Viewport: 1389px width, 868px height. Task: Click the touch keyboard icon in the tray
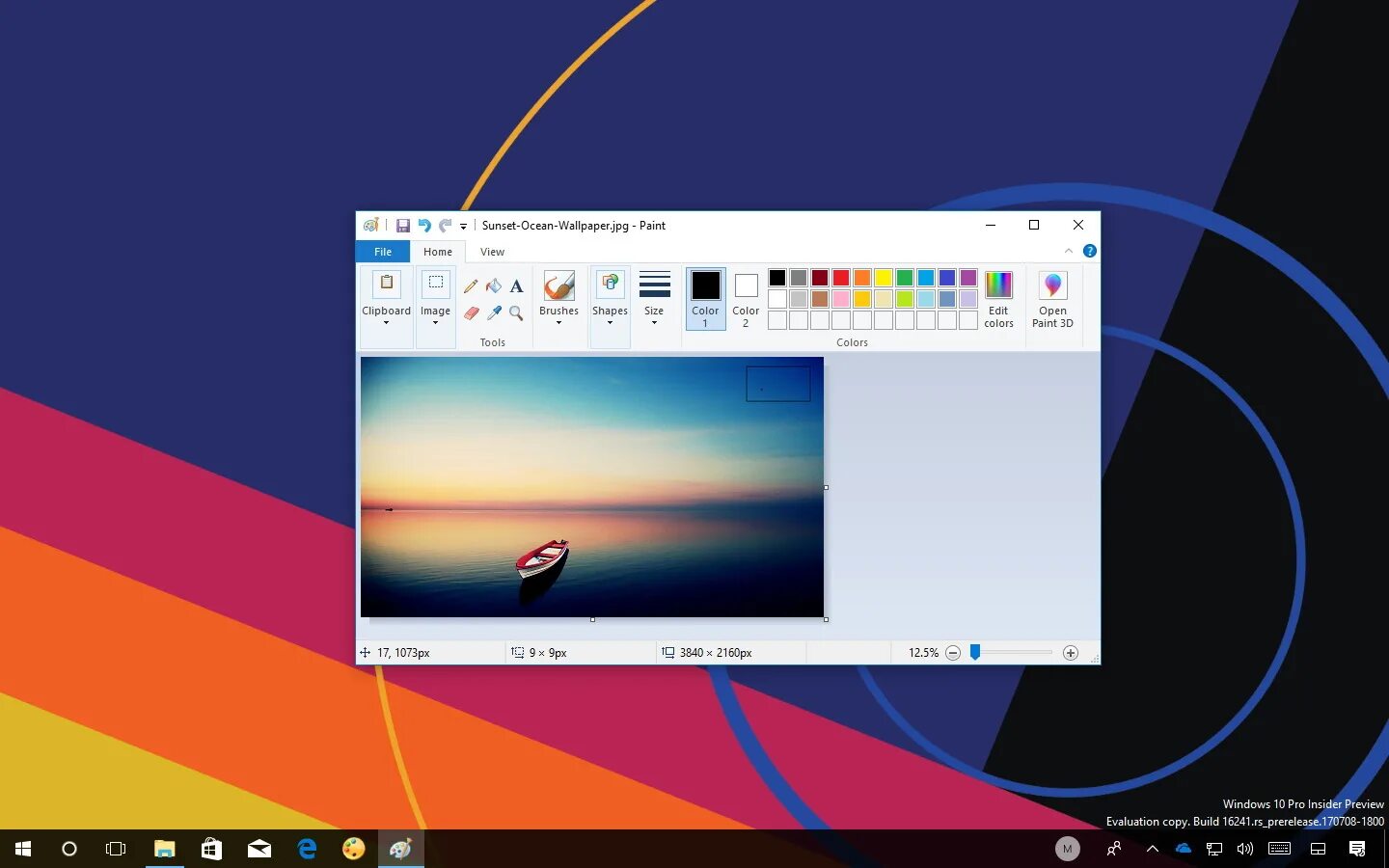[x=1280, y=849]
